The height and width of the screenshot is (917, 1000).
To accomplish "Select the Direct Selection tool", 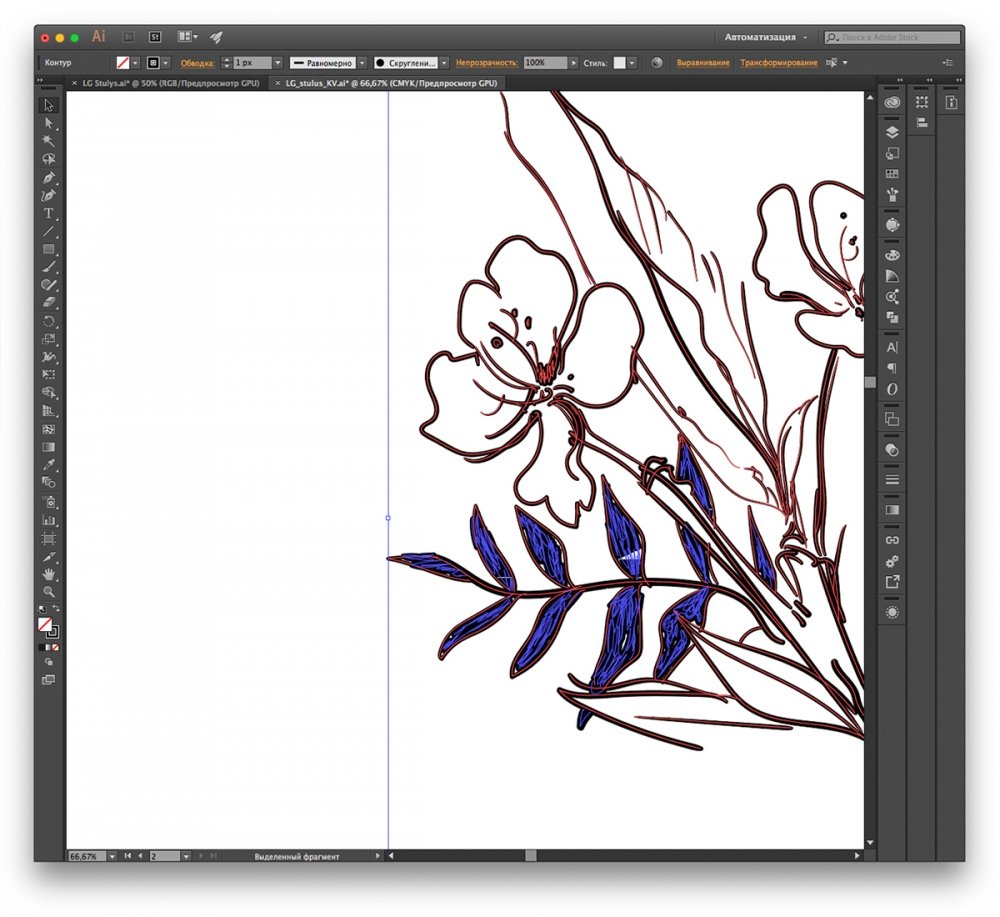I will tap(48, 123).
